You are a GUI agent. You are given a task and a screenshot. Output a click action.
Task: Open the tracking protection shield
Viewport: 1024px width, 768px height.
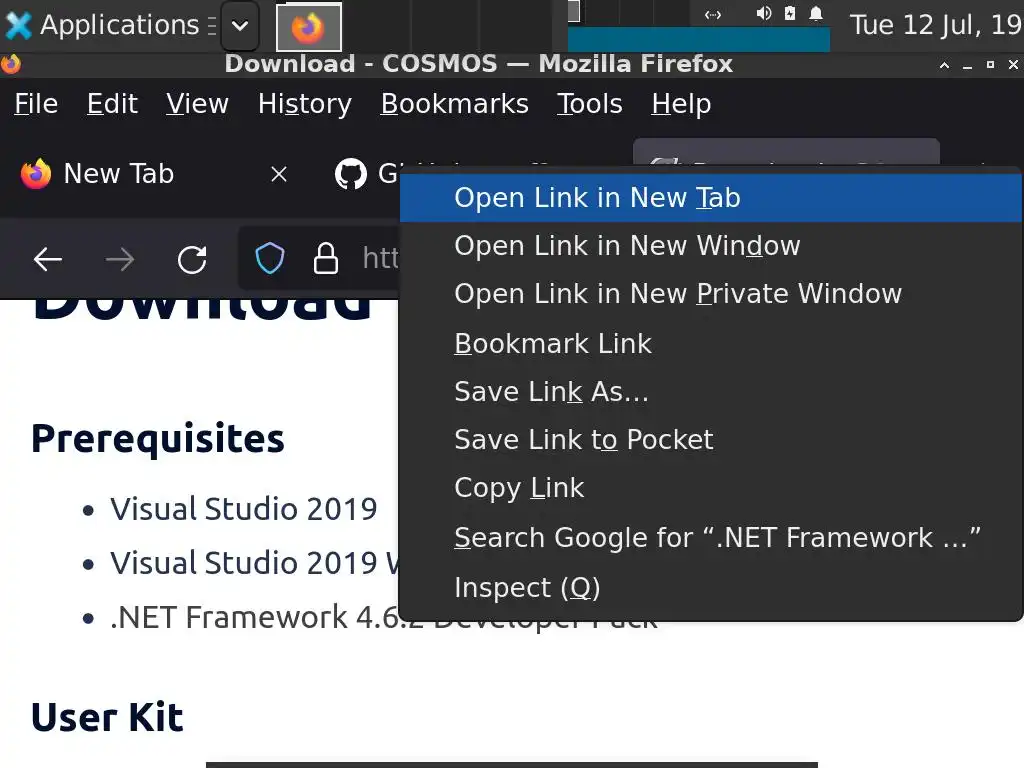[270, 260]
